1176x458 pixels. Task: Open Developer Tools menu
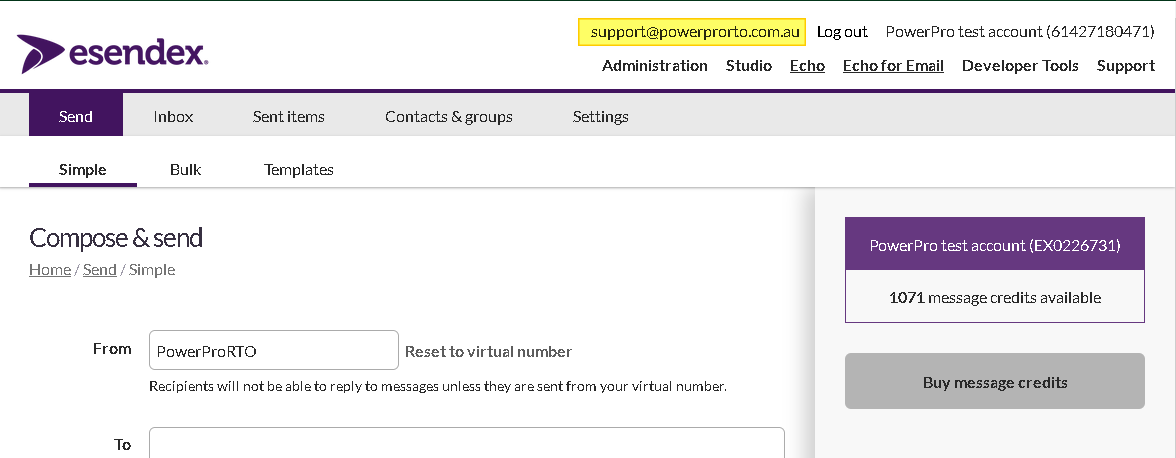pyautogui.click(x=1020, y=66)
